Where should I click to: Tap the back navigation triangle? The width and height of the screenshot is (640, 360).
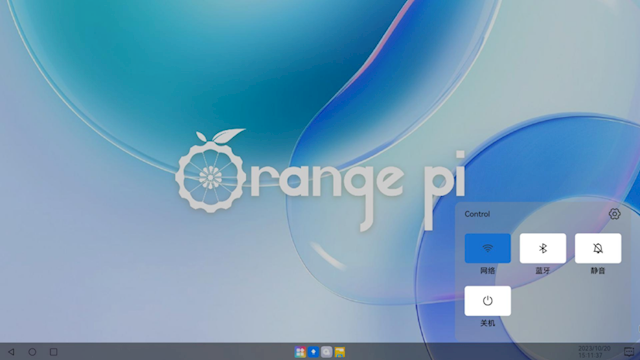11,352
